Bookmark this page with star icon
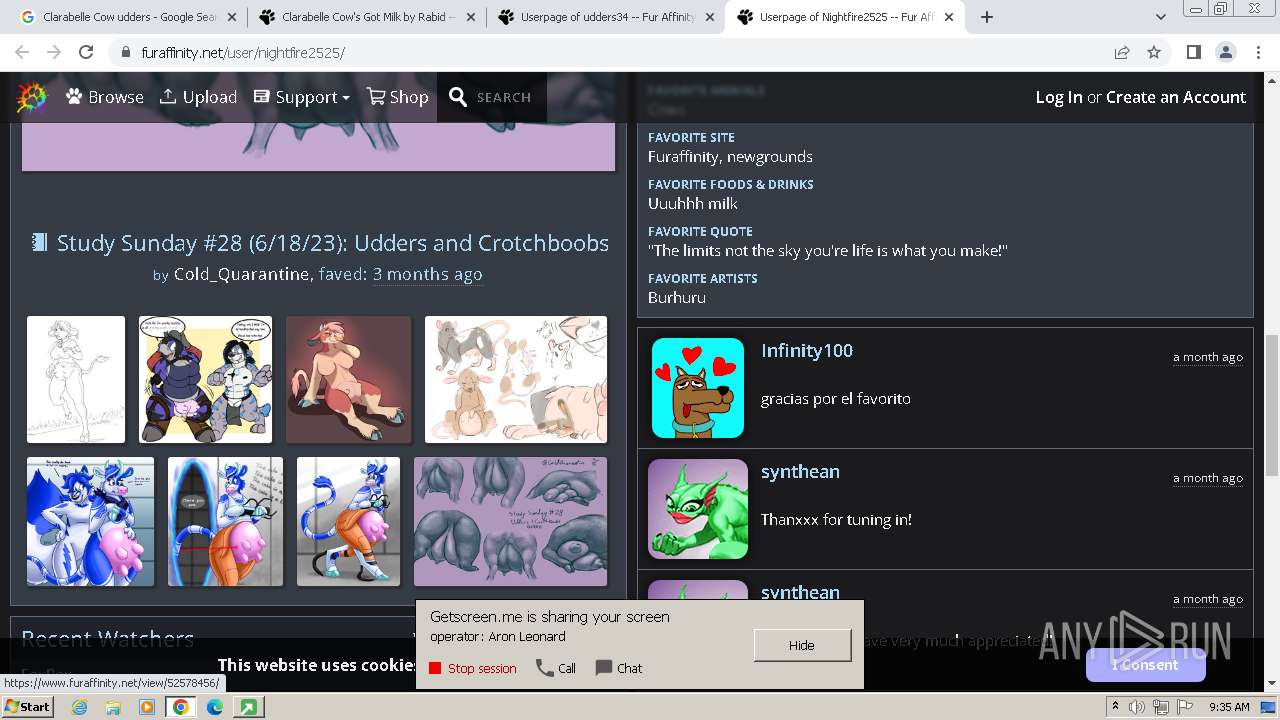The image size is (1280, 720). point(1154,52)
